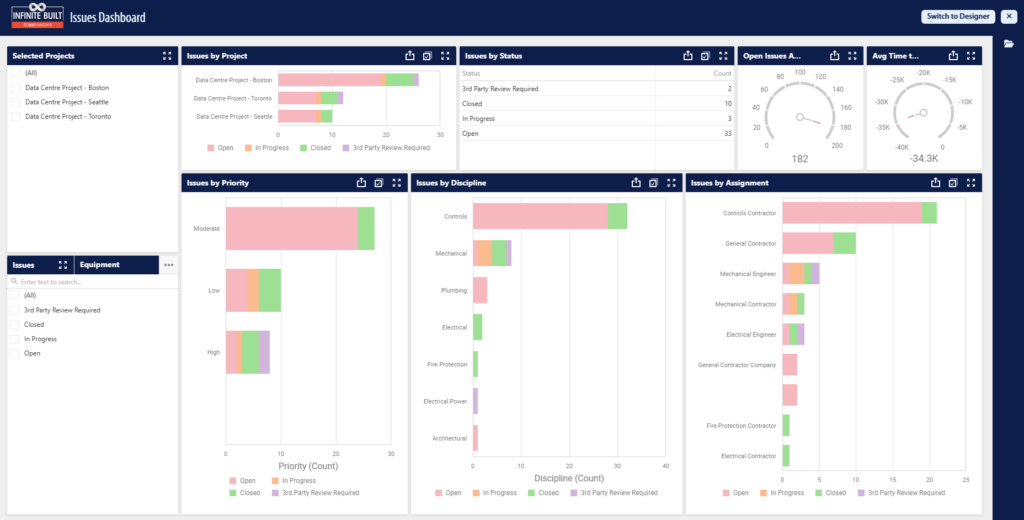
Task: Export the Issues by Discipline chart
Action: click(636, 183)
